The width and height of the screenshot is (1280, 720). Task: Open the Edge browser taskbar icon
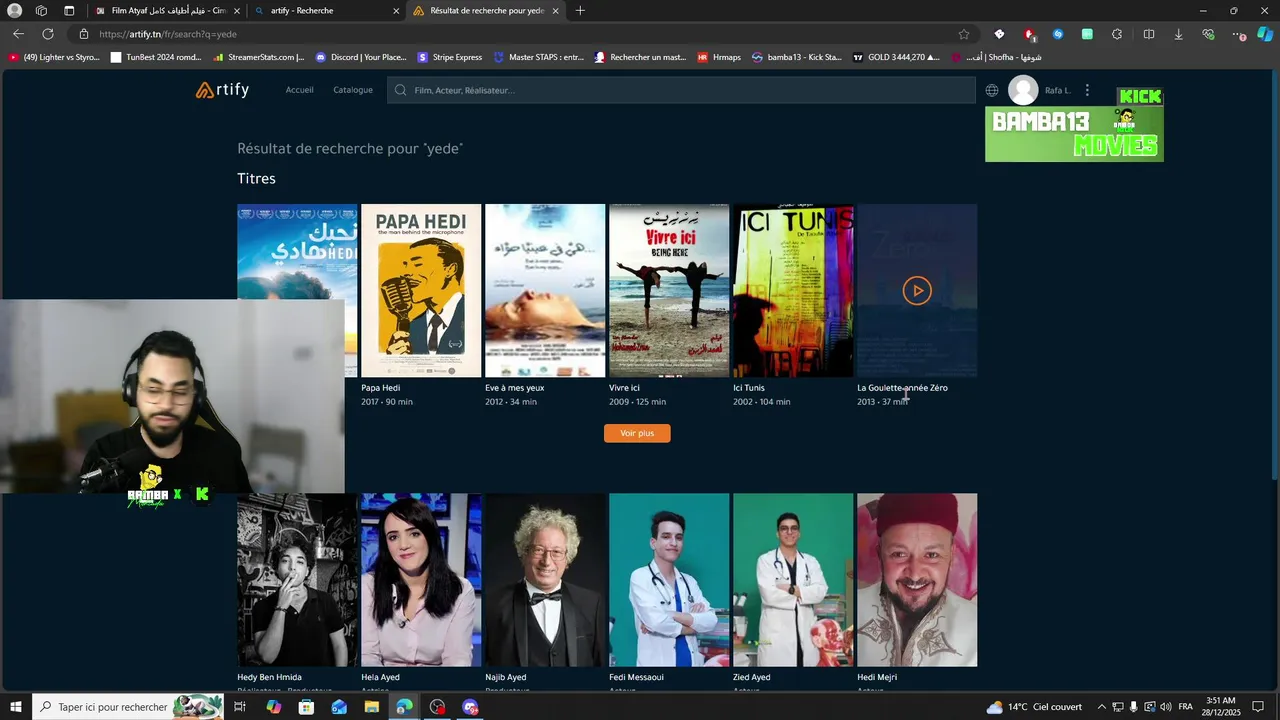404,707
